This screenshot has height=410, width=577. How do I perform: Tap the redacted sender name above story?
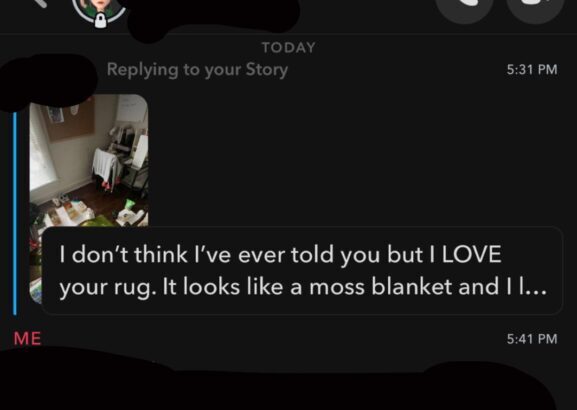(46, 81)
